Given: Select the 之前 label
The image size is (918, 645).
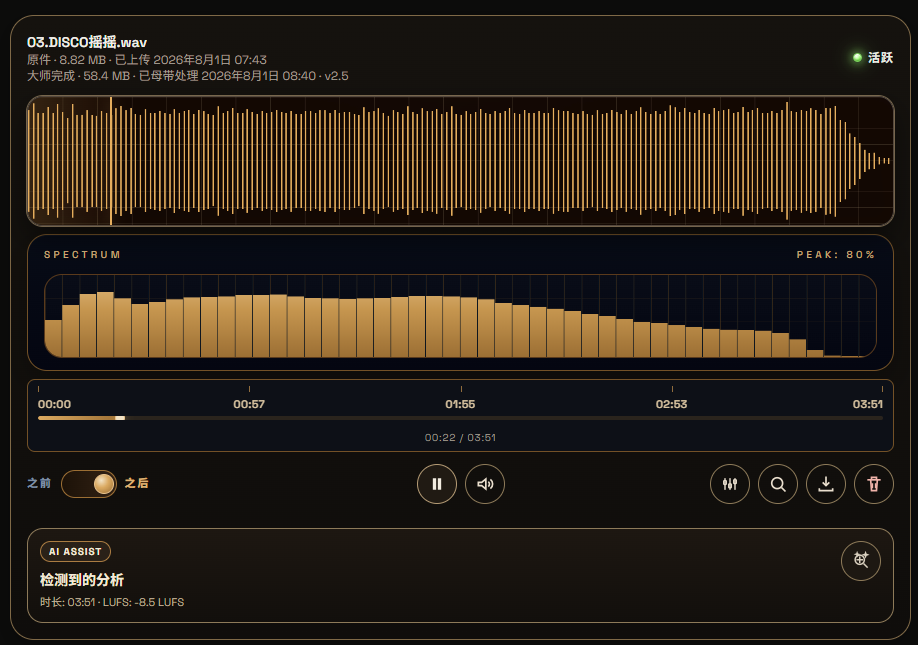Looking at the screenshot, I should 39,483.
